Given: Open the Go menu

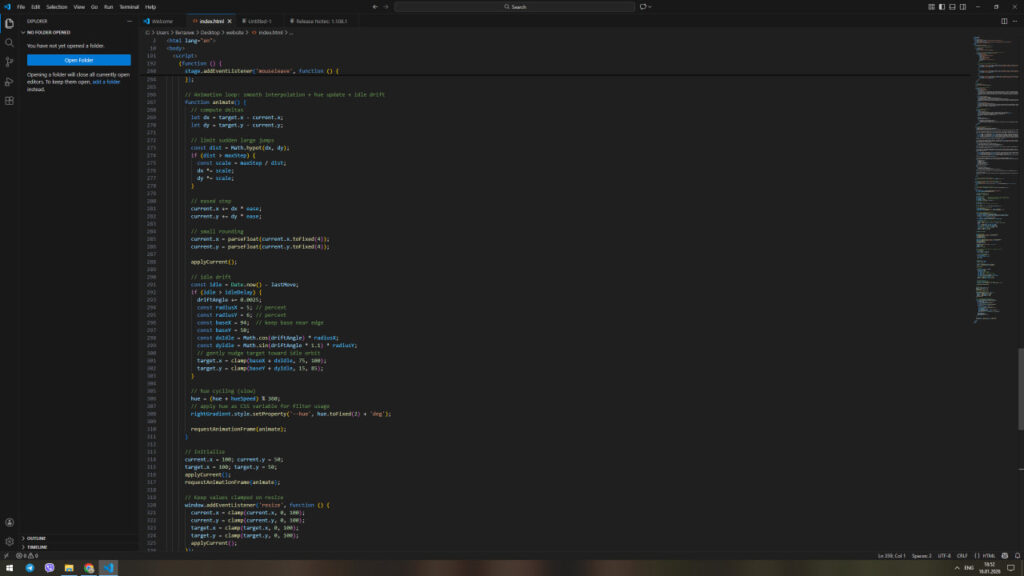Looking at the screenshot, I should (94, 7).
